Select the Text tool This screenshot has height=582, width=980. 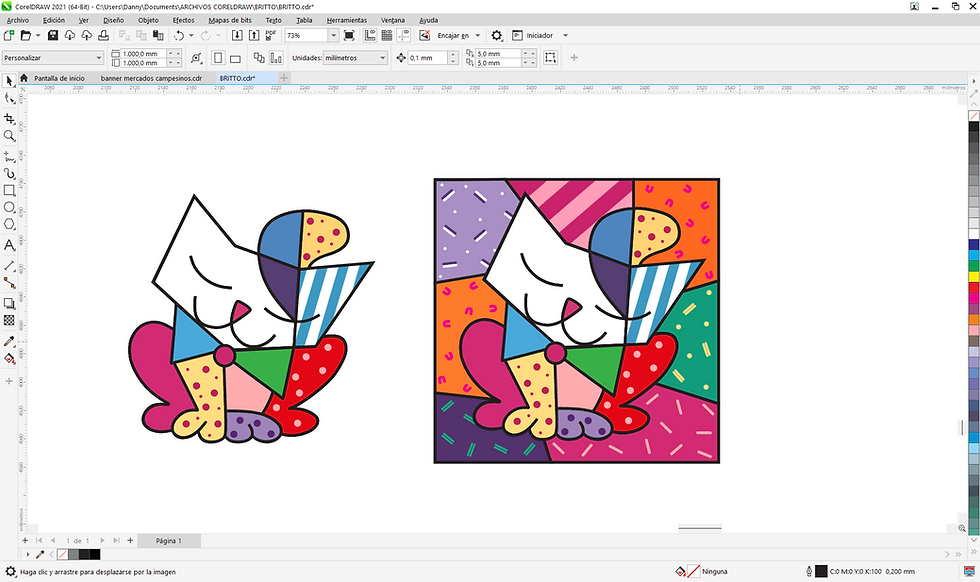pyautogui.click(x=9, y=245)
